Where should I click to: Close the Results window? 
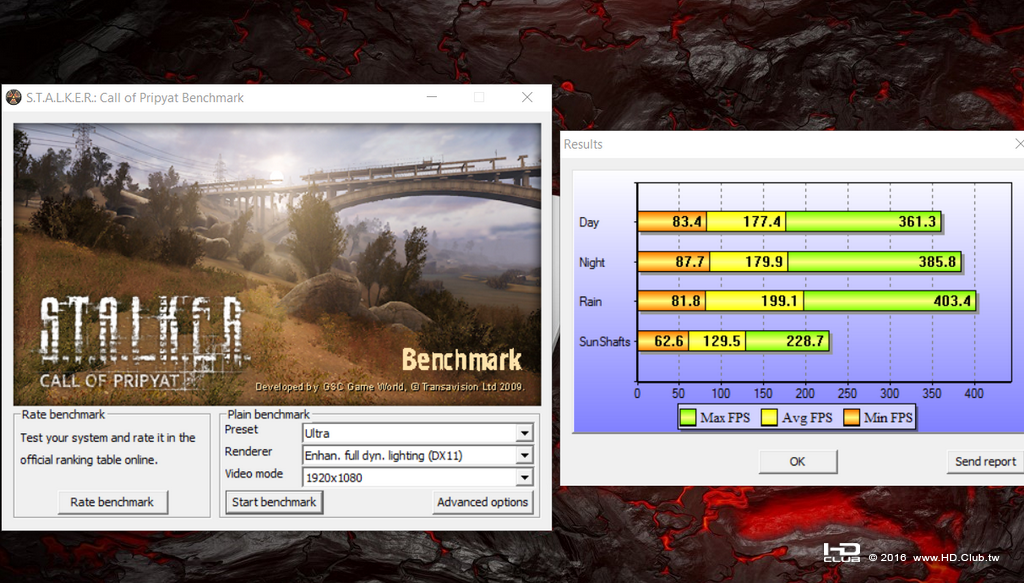click(x=1019, y=144)
